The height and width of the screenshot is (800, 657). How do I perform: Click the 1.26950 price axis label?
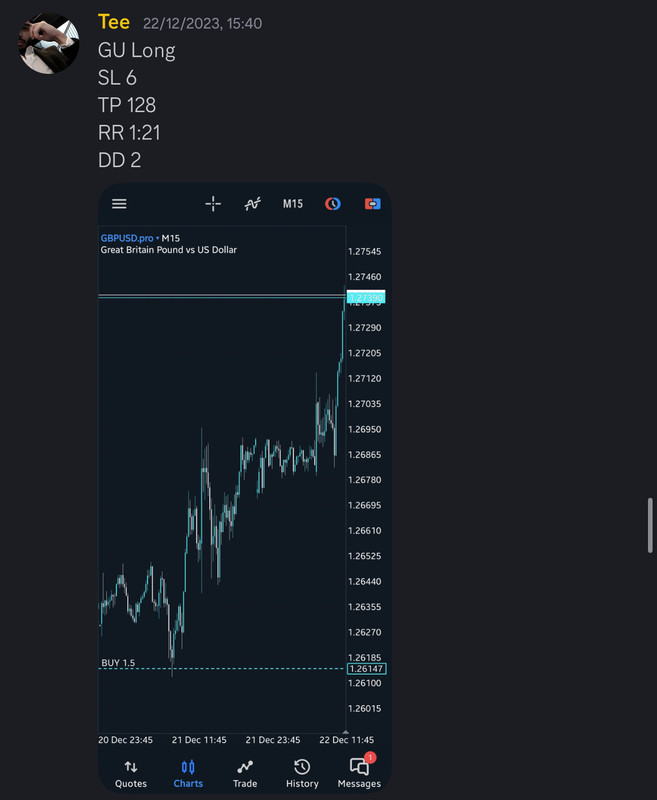pyautogui.click(x=364, y=430)
